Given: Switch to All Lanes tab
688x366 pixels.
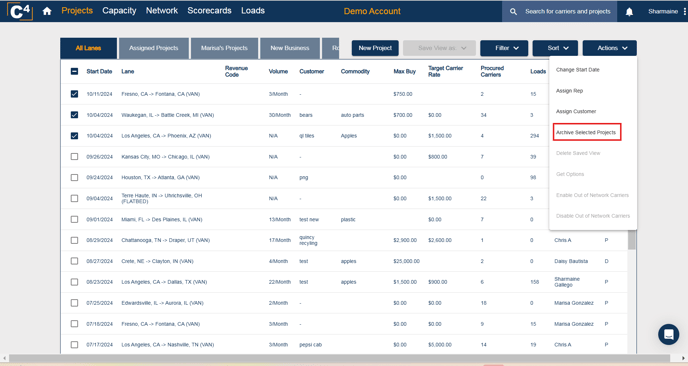Looking at the screenshot, I should pyautogui.click(x=88, y=48).
